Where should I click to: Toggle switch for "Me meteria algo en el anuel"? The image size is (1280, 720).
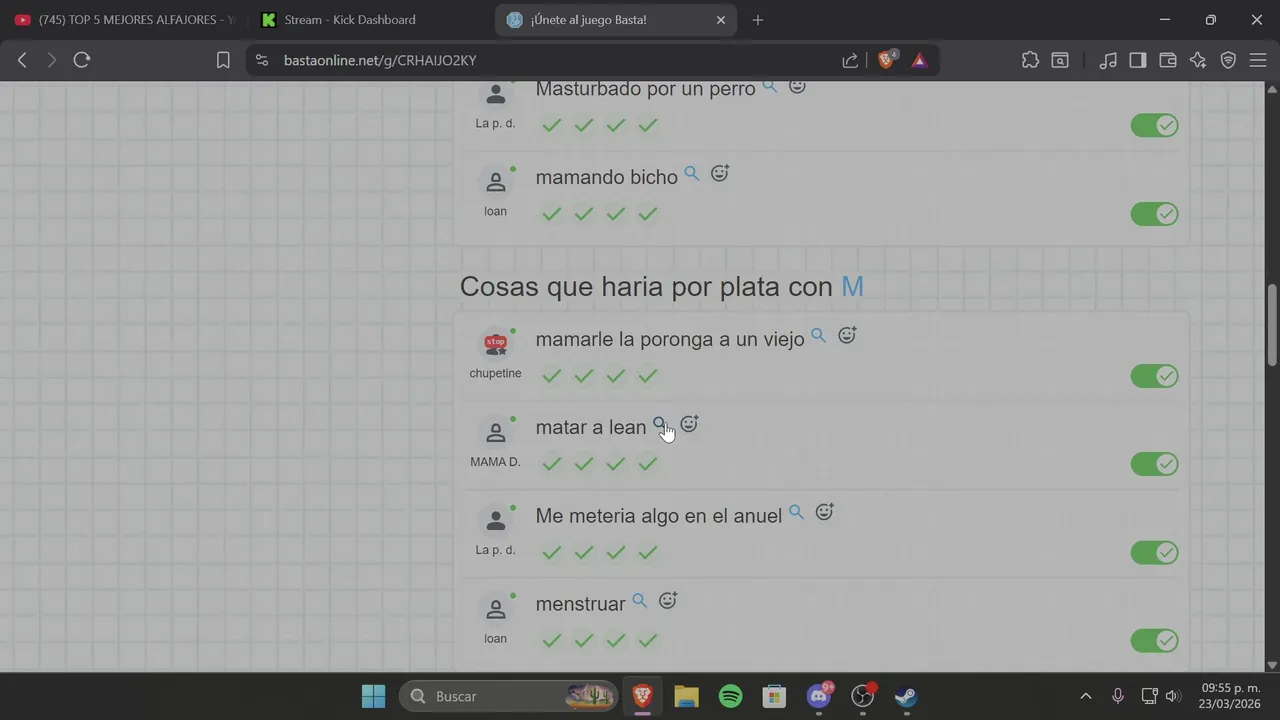tap(1154, 553)
